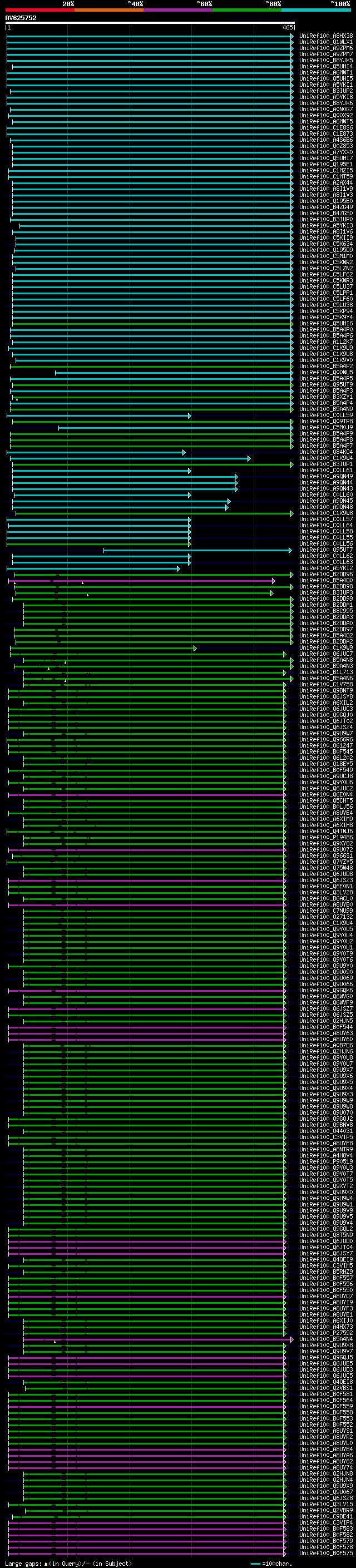The height and width of the screenshot is (1568, 356).
Task: Open hit UniRef100_Q1WLX1
Action: (326, 42)
